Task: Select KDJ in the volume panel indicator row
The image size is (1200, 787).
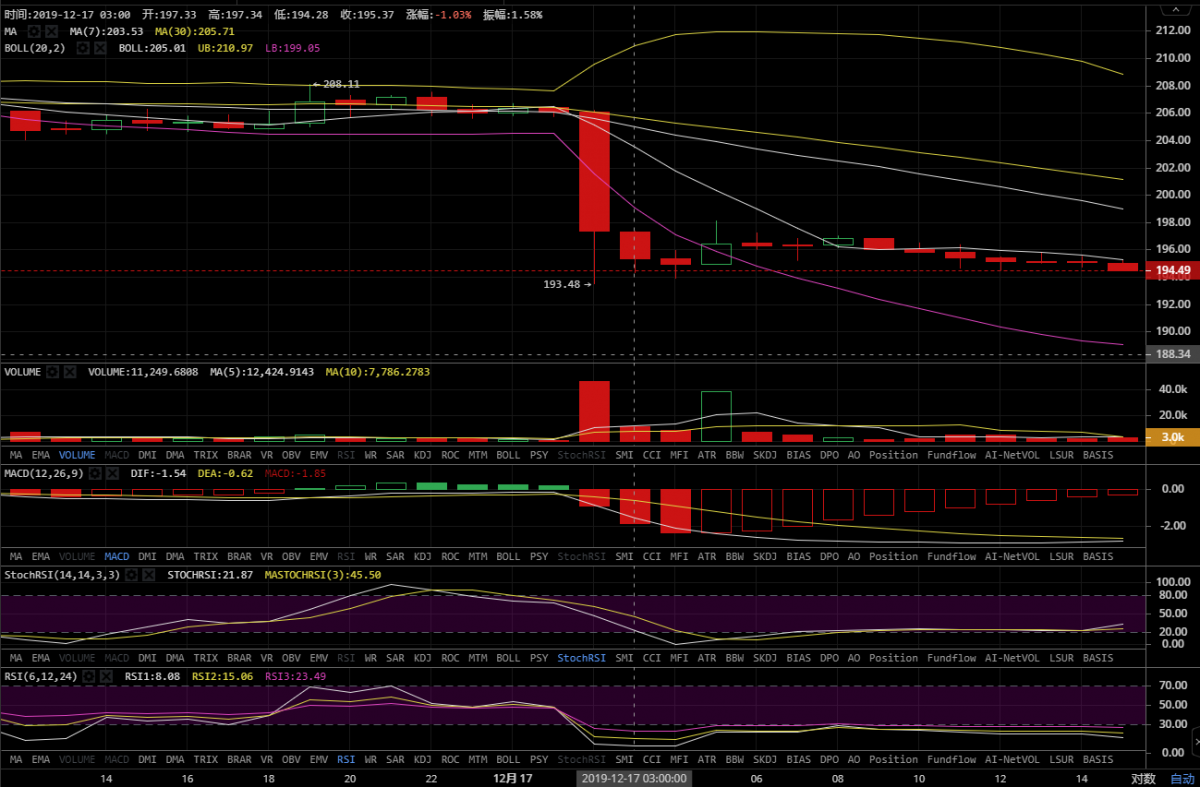Action: pyautogui.click(x=423, y=455)
